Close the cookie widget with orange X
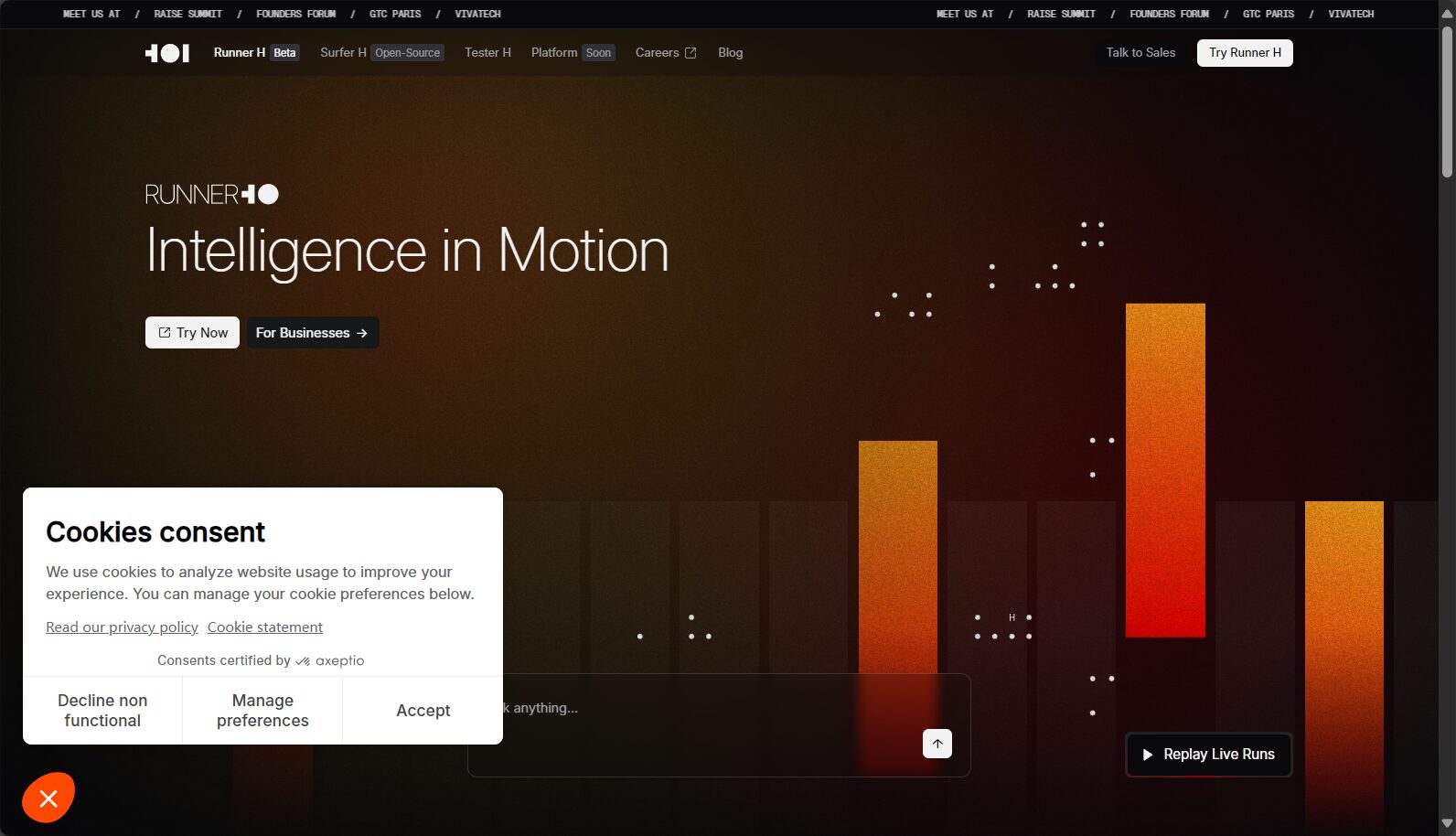Viewport: 1456px width, 836px height. tap(48, 798)
